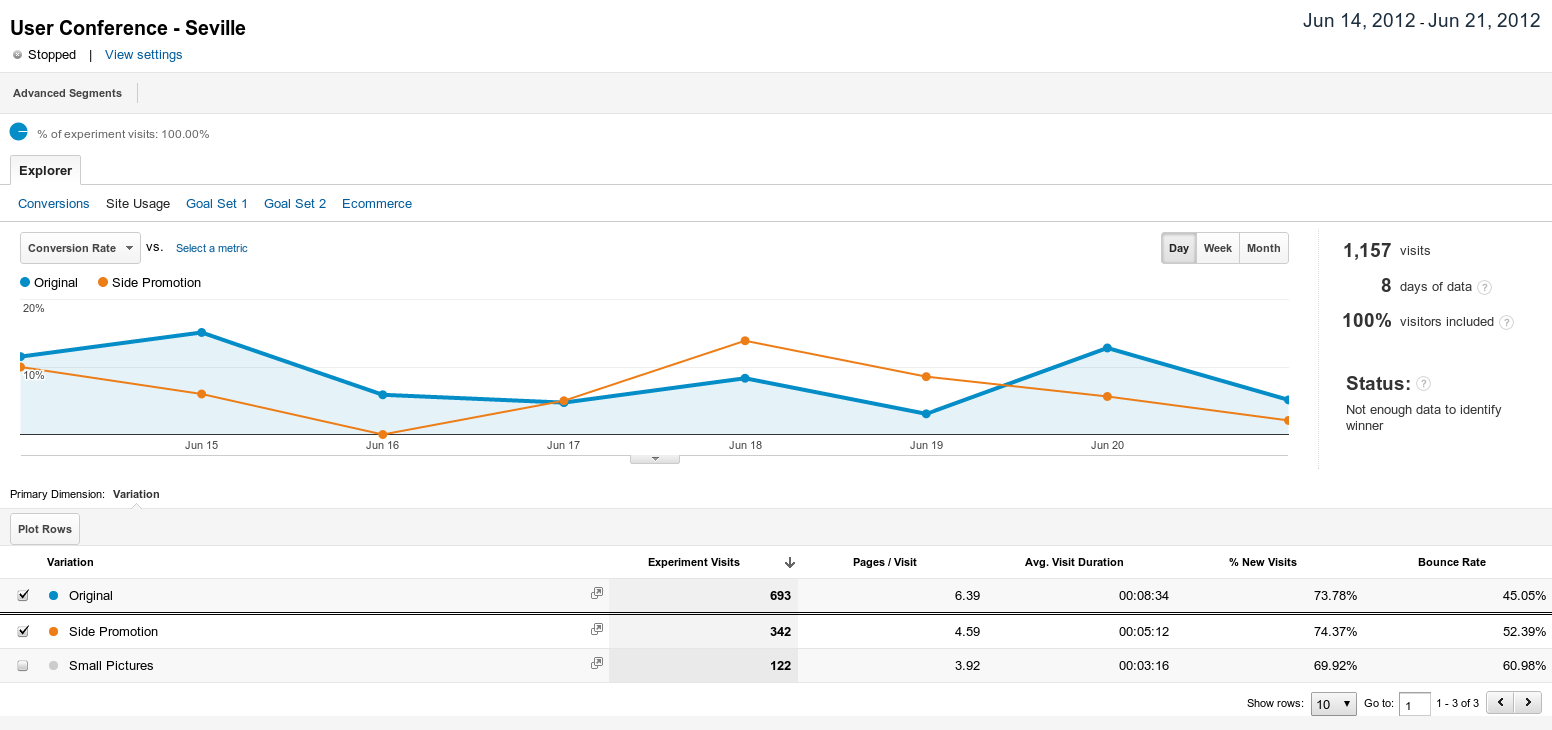1552x730 pixels.
Task: Click the View settings link
Action: click(x=144, y=55)
